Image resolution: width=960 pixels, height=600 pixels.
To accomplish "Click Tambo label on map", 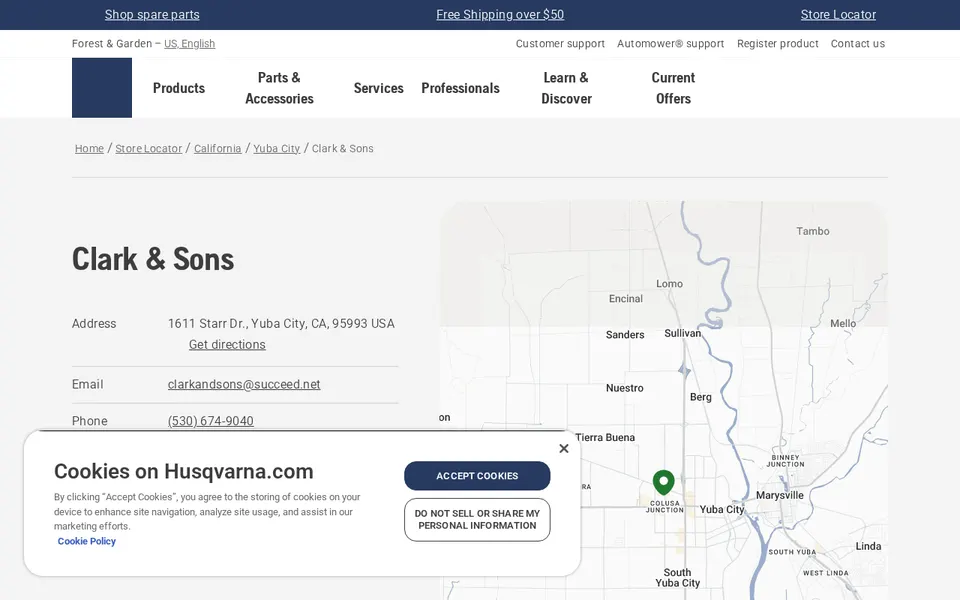I will click(812, 231).
